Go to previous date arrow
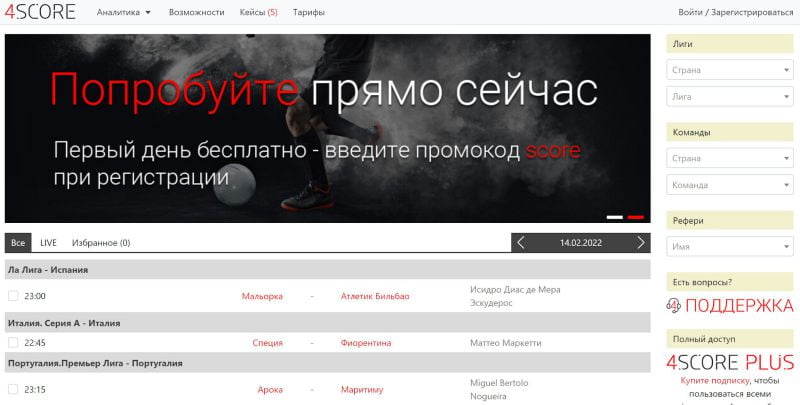Image resolution: width=800 pixels, height=405 pixels. pyautogui.click(x=520, y=243)
